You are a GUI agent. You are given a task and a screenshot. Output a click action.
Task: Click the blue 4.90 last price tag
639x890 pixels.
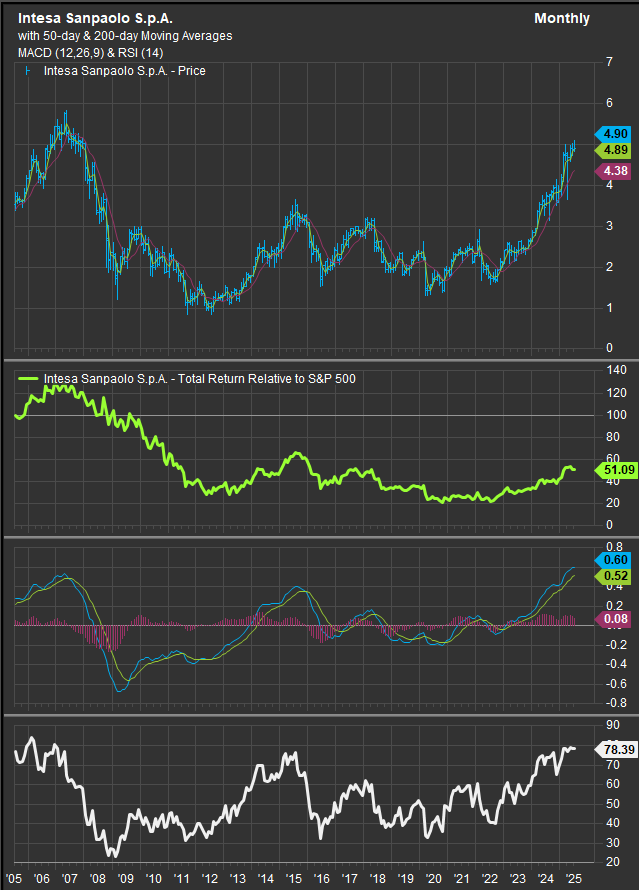click(613, 134)
